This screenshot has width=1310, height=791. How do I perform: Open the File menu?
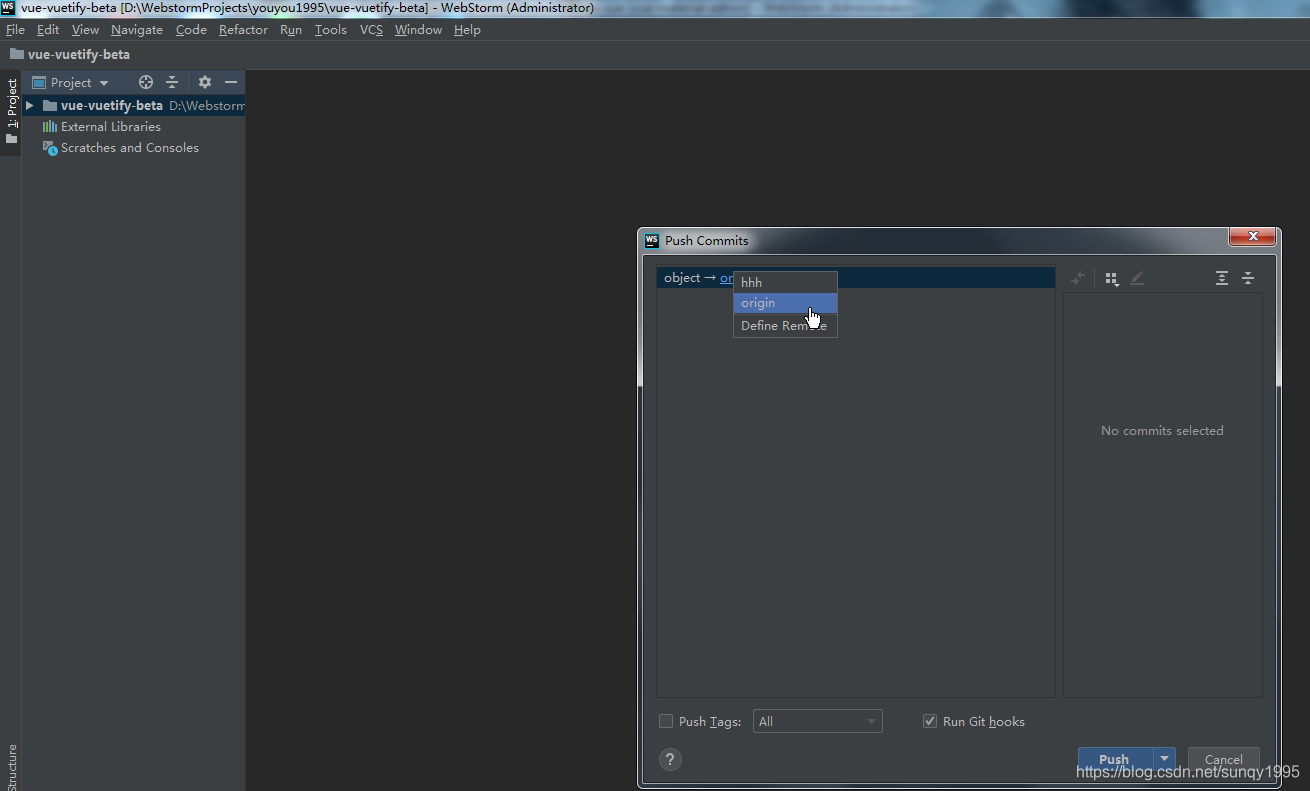point(15,30)
